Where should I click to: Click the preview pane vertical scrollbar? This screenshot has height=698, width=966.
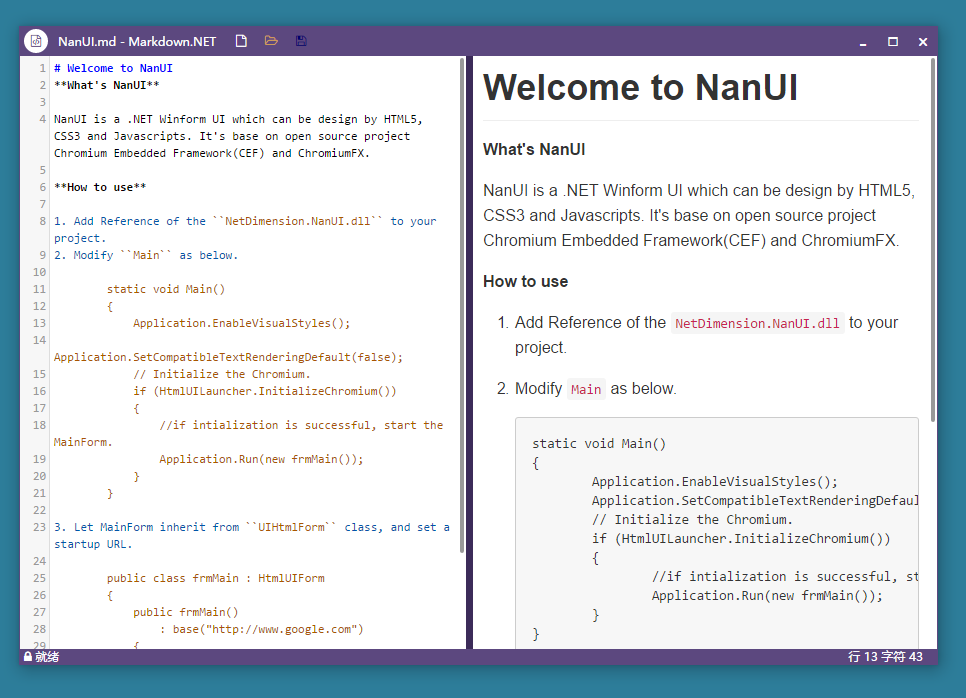[933, 240]
